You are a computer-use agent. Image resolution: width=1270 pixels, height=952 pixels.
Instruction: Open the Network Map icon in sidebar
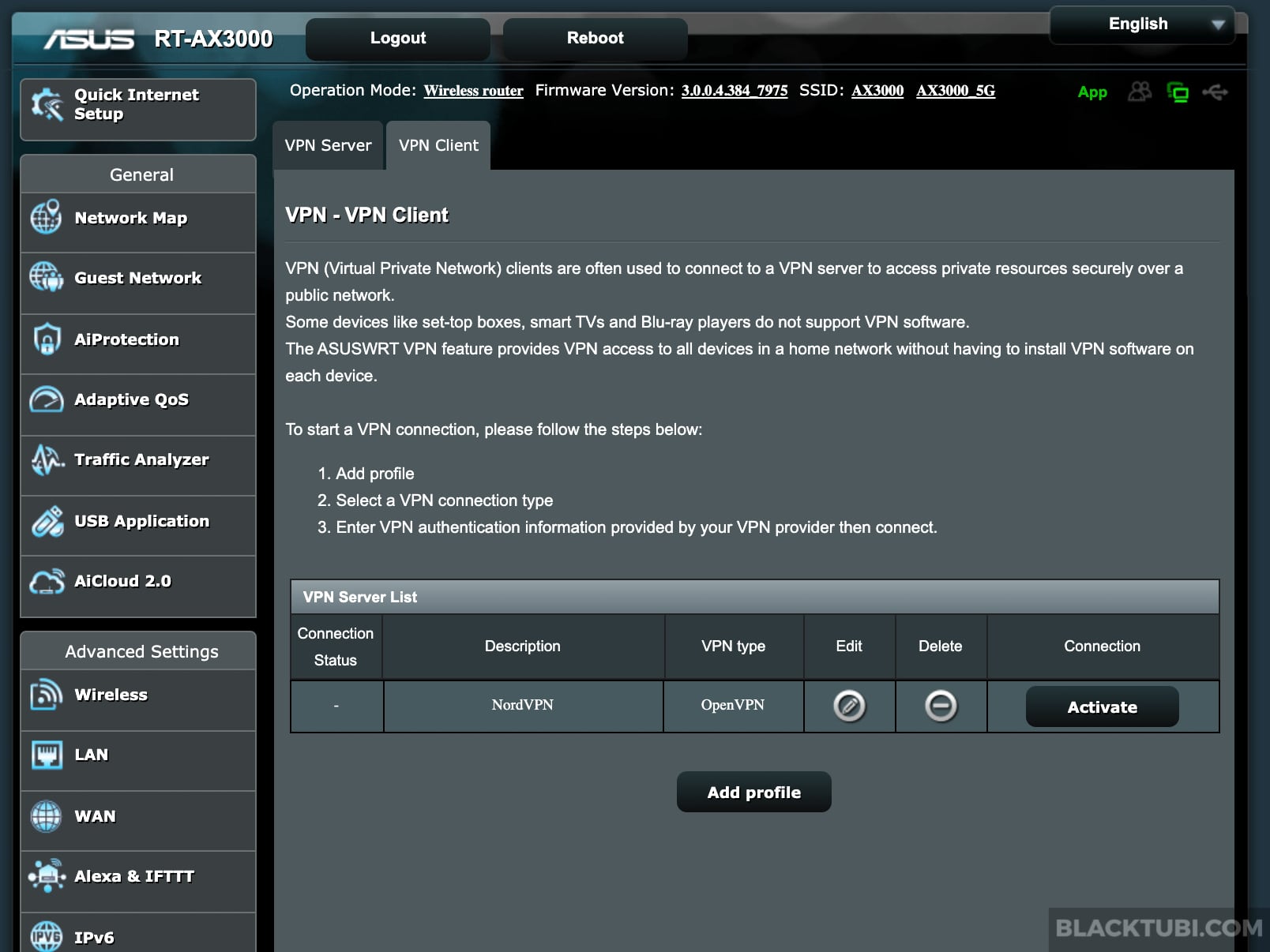click(x=46, y=218)
